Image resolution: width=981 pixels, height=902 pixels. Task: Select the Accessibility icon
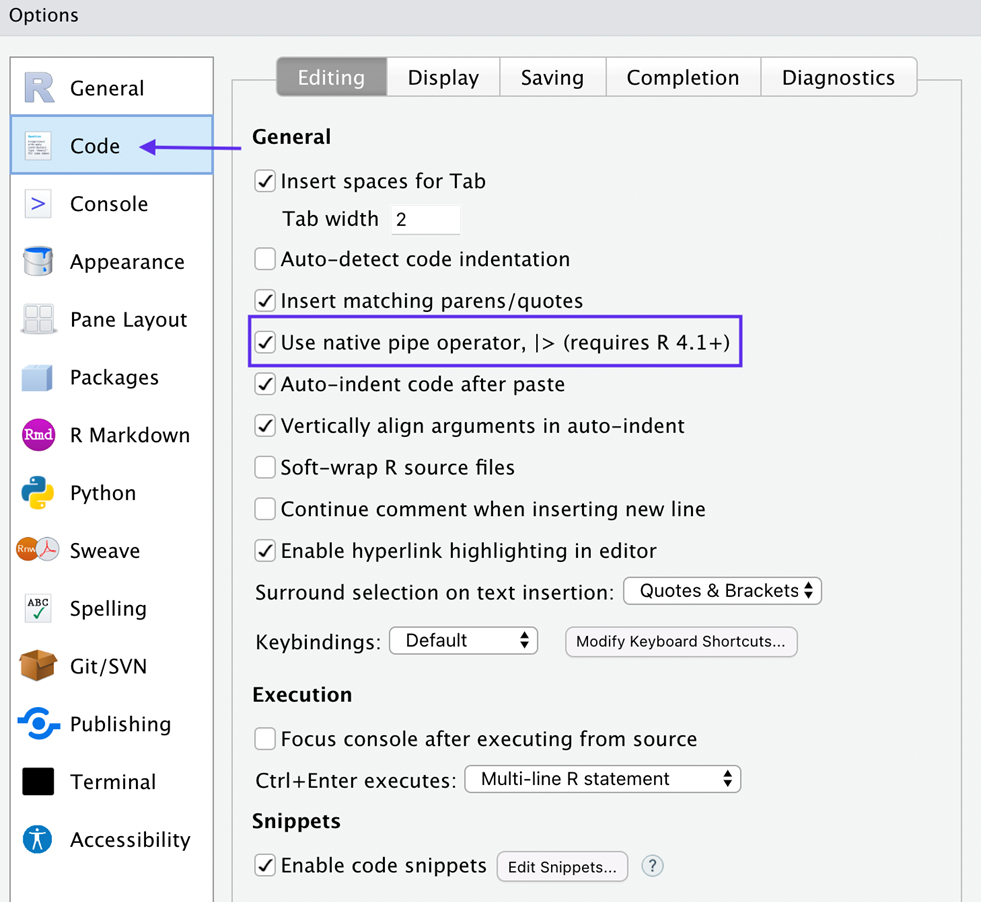38,840
